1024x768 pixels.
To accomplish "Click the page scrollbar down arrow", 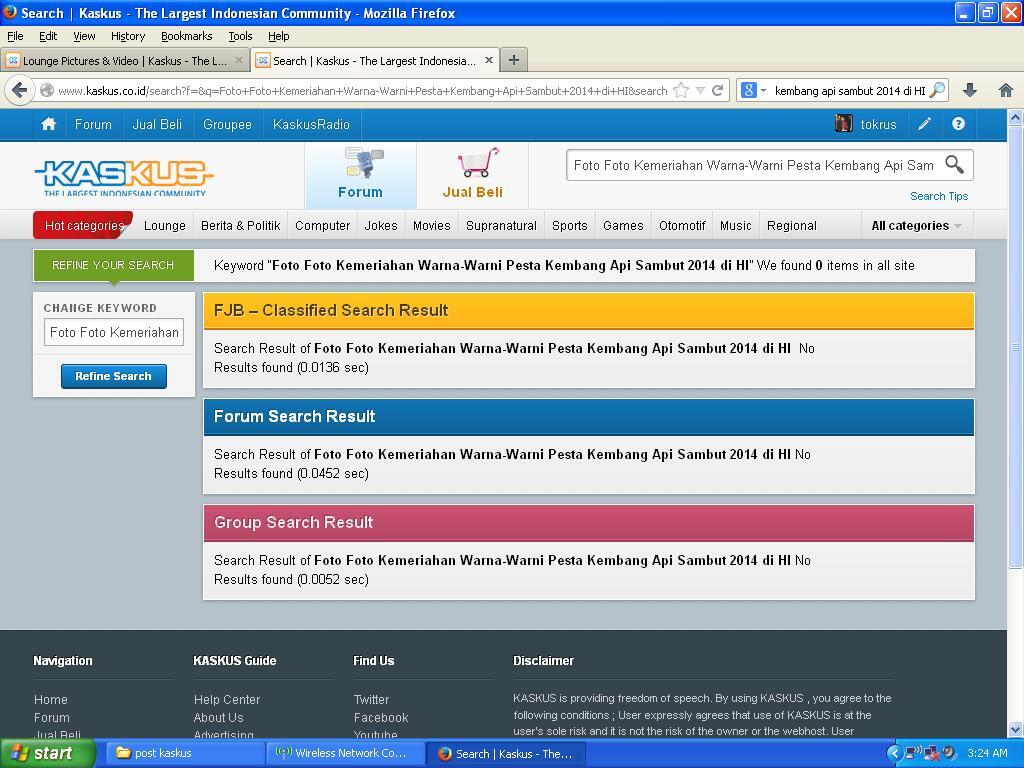I will point(1015,729).
